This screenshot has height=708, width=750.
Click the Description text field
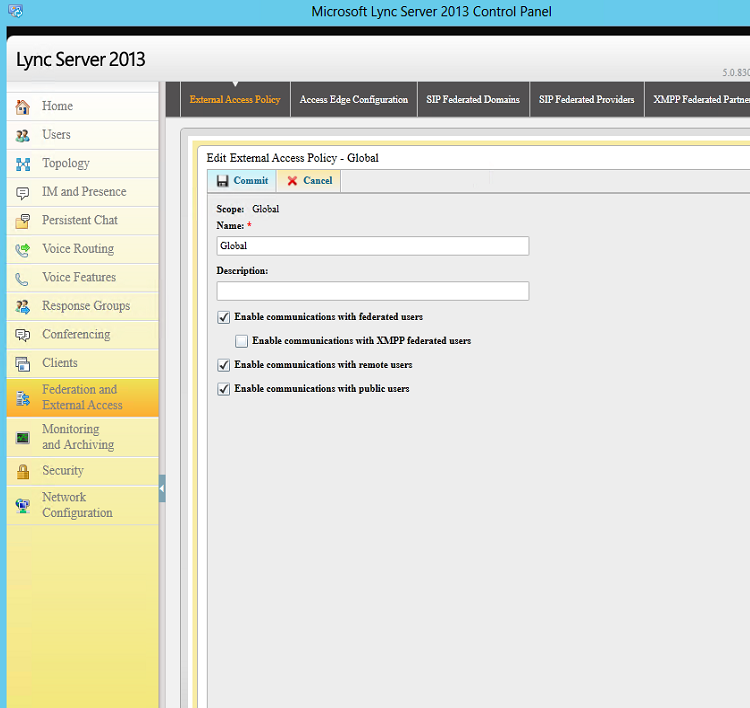point(372,291)
